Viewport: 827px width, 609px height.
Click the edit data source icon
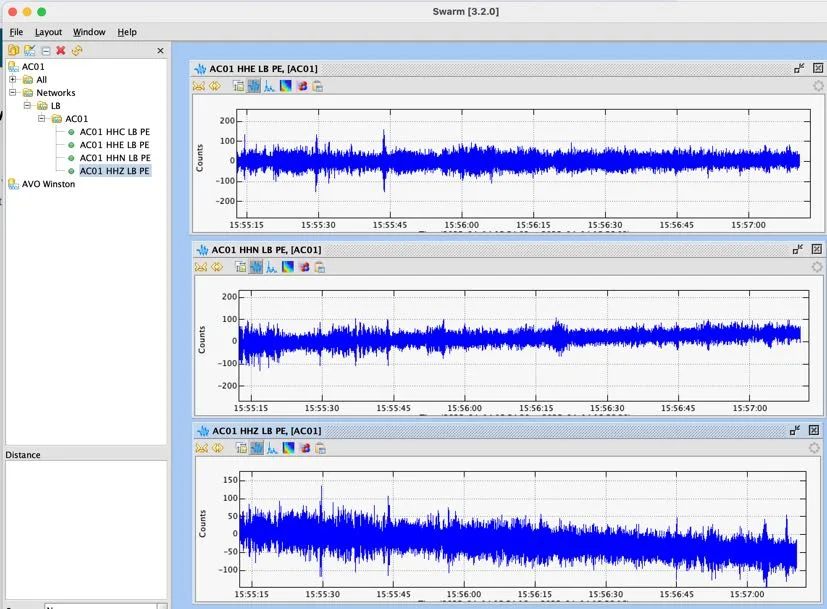tap(30, 51)
